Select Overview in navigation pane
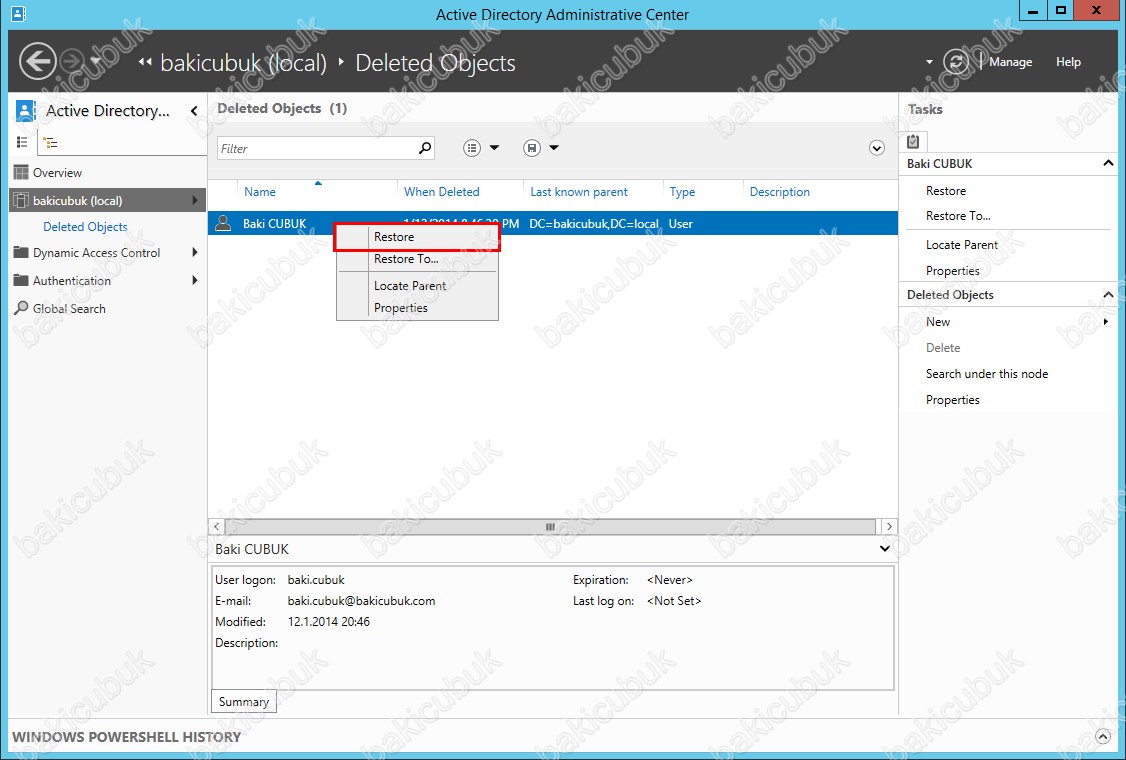The height and width of the screenshot is (760, 1126). click(x=57, y=172)
